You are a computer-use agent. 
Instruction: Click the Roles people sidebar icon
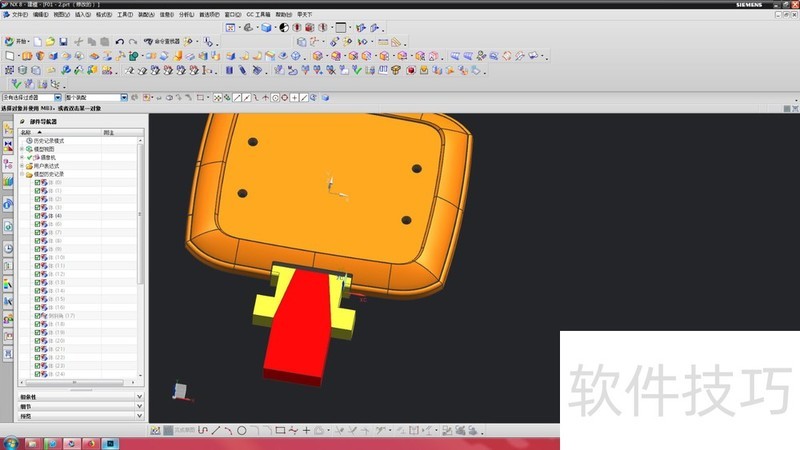[8, 319]
